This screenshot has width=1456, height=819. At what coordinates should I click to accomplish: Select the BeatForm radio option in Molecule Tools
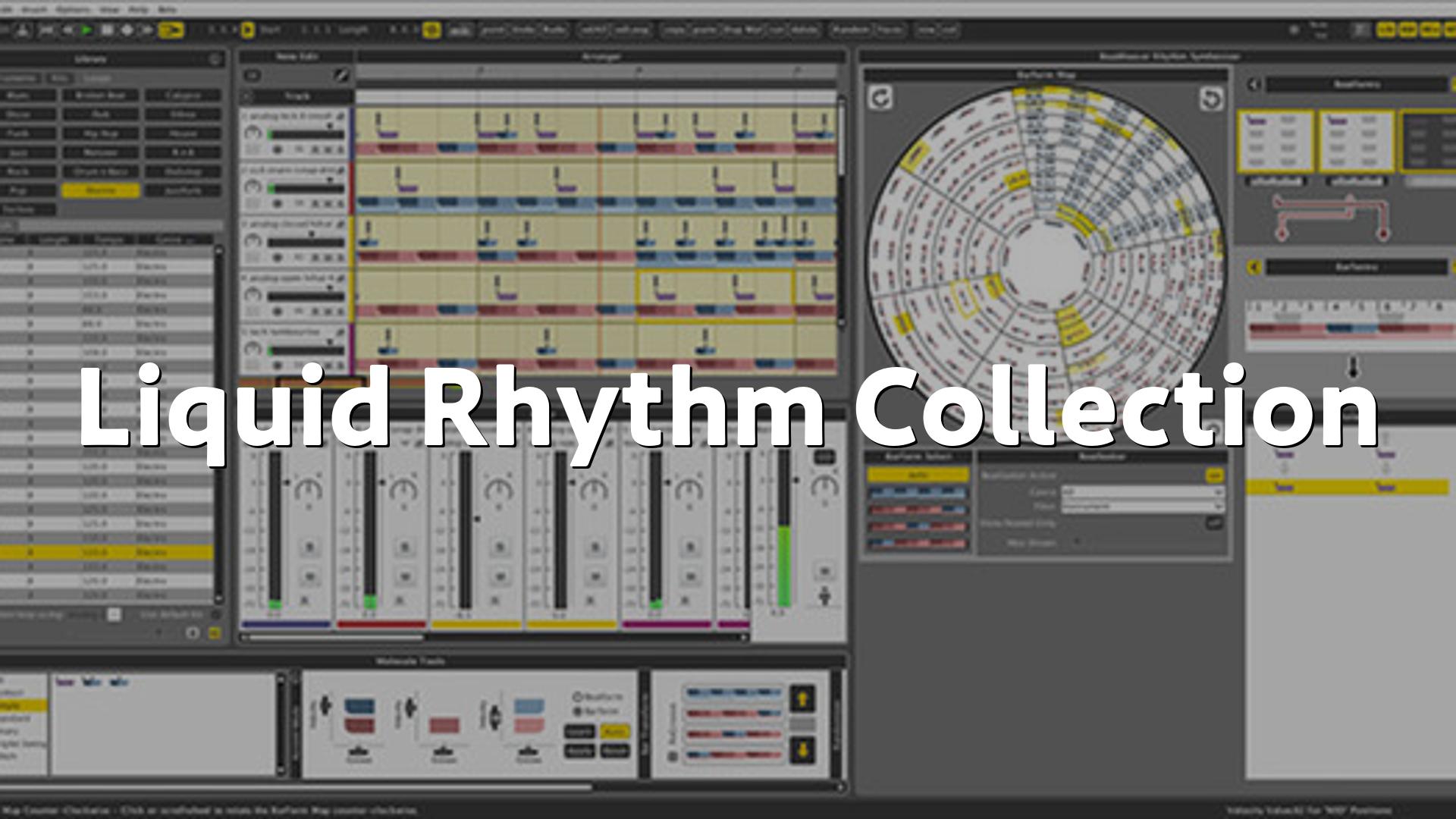tap(576, 696)
